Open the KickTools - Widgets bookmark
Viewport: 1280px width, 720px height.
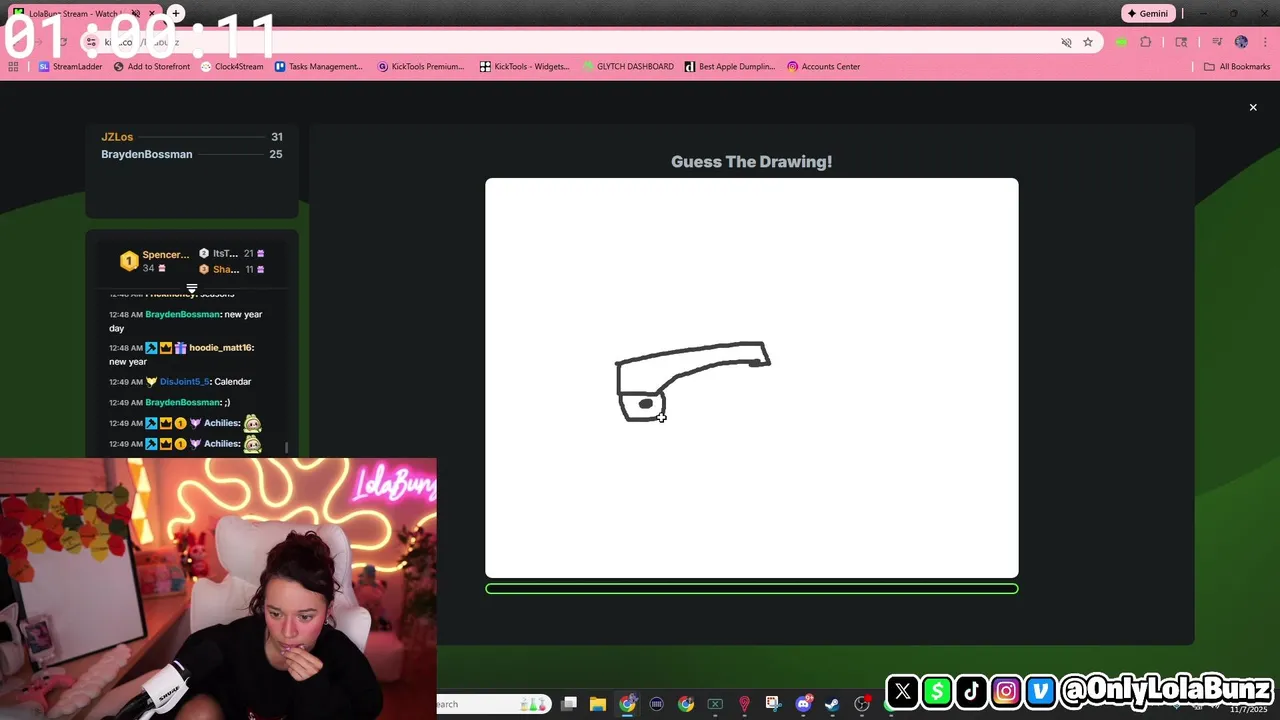click(x=524, y=67)
